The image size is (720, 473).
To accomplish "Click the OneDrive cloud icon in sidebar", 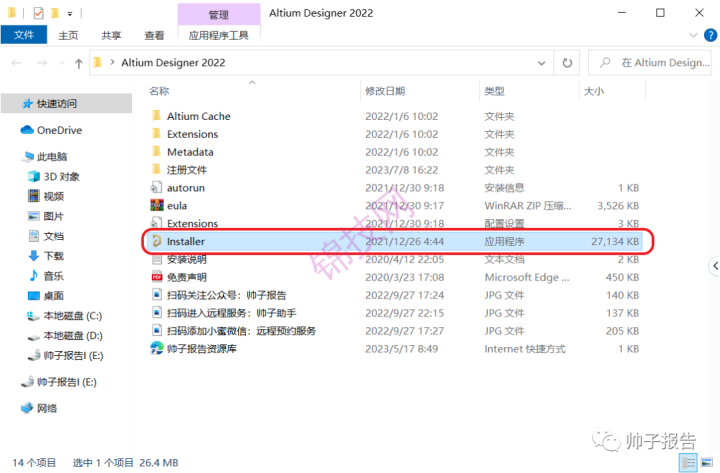I will pyautogui.click(x=27, y=130).
